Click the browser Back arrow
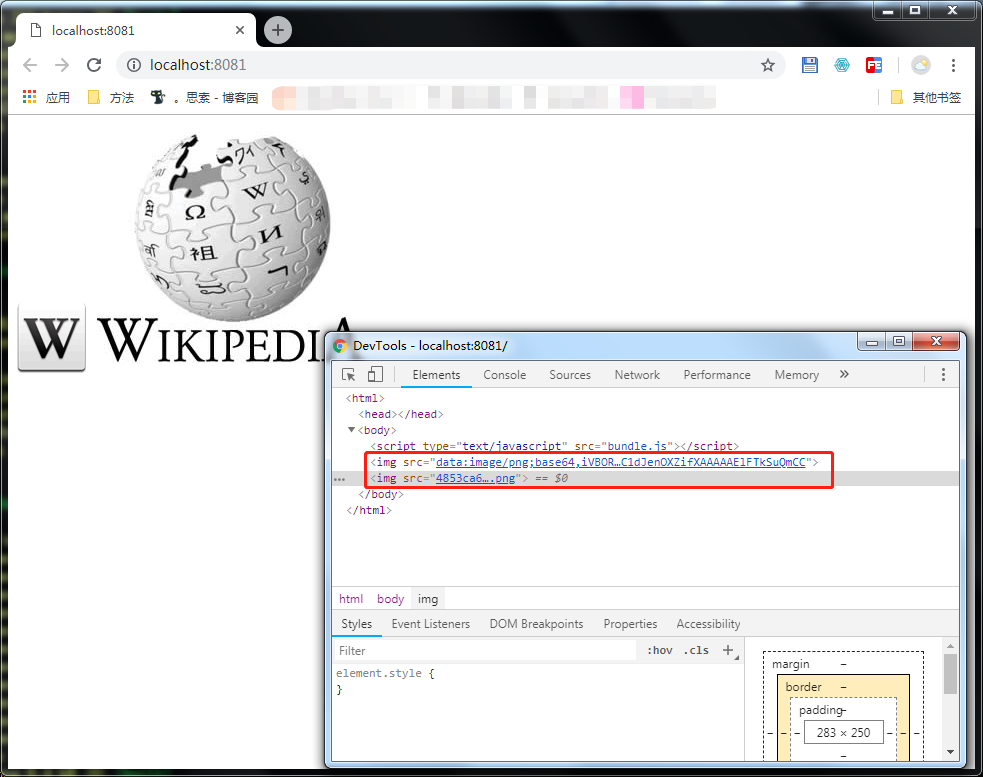Image resolution: width=983 pixels, height=777 pixels. (x=29, y=65)
